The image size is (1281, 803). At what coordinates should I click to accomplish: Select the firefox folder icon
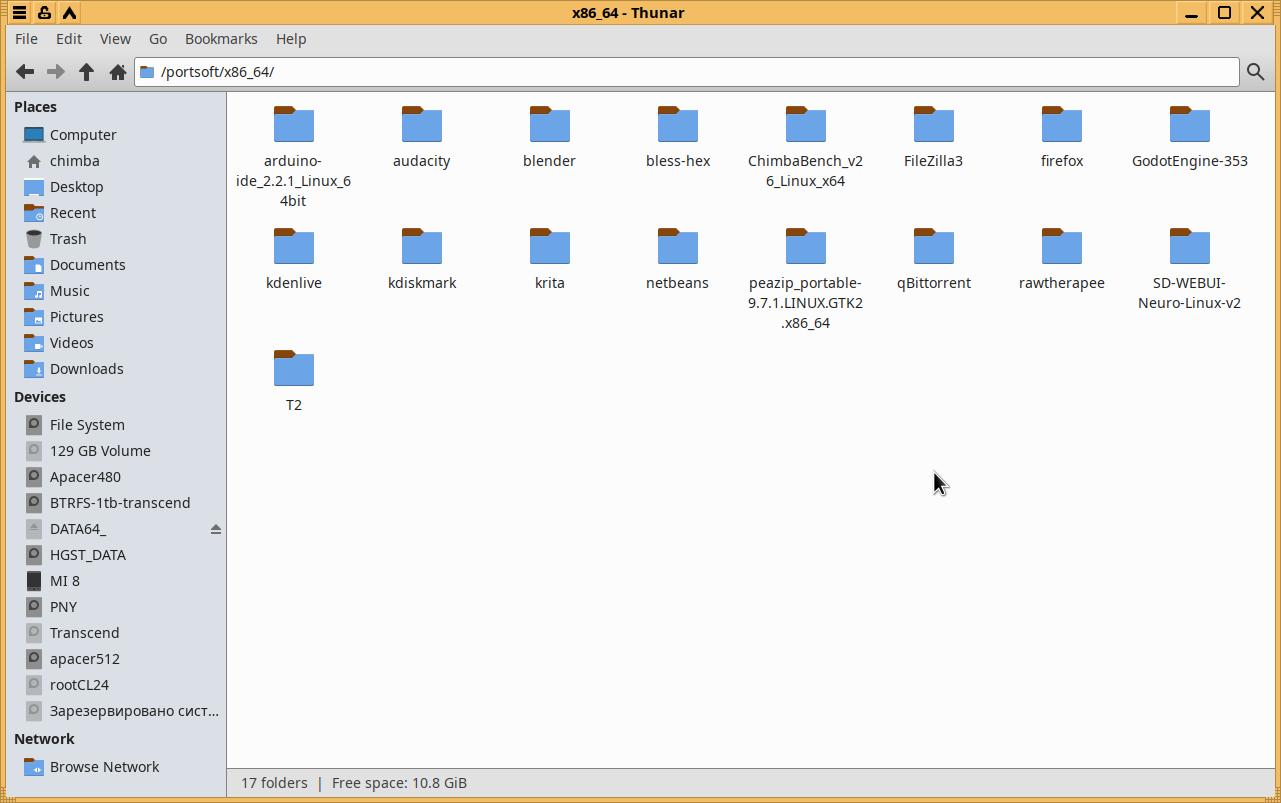click(1062, 125)
